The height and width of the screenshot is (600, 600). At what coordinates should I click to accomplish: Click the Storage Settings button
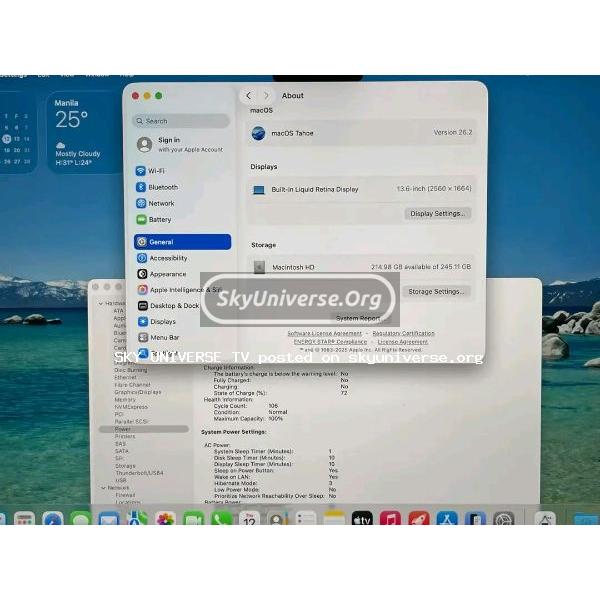tap(437, 292)
